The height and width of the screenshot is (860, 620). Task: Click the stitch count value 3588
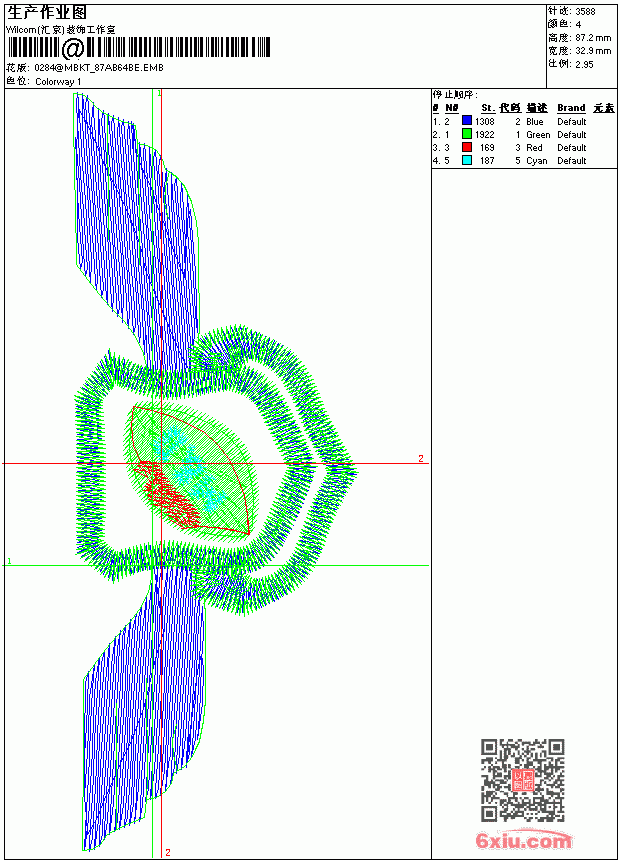[585, 11]
